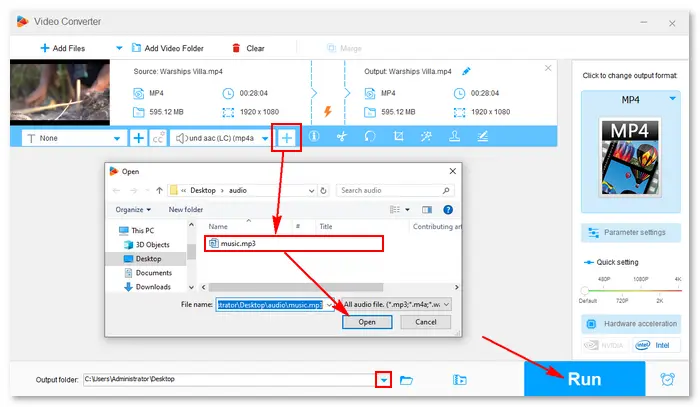Open the subtitle None dropdown
The width and height of the screenshot is (700, 407).
(x=73, y=138)
